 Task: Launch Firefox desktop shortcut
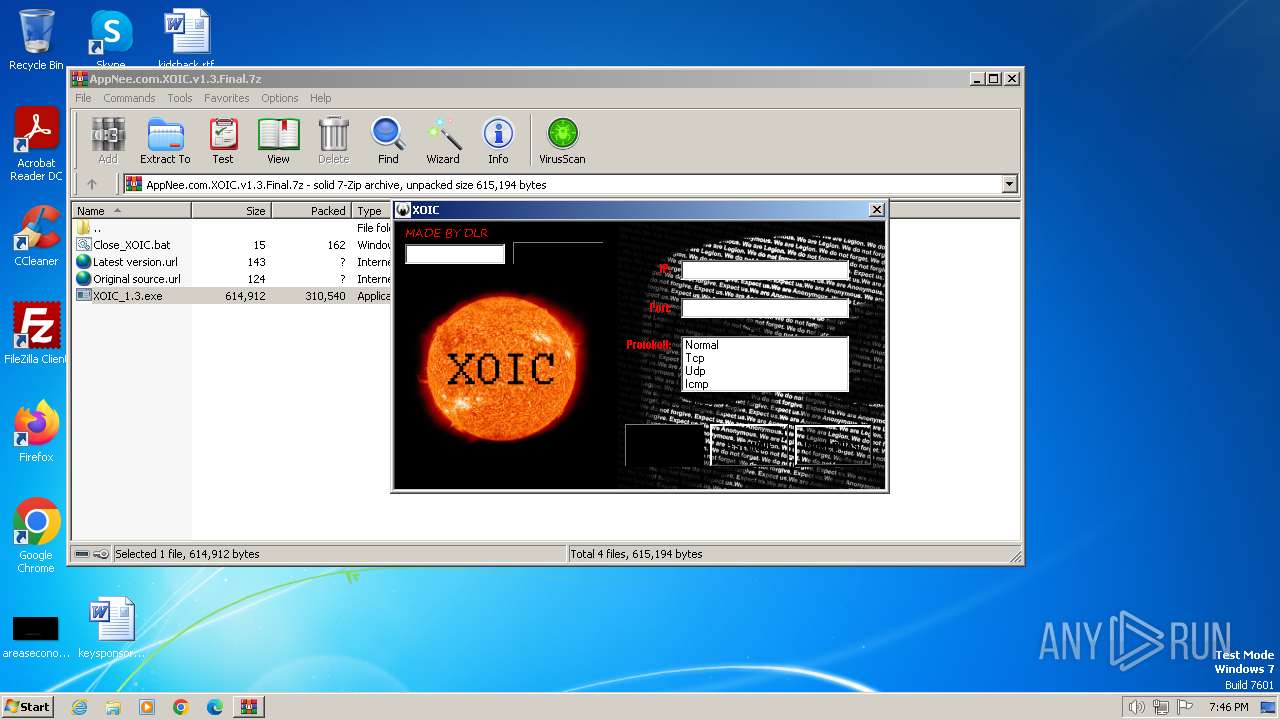tap(36, 432)
